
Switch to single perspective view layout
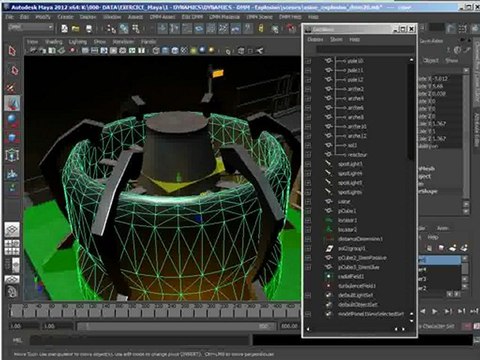click(12, 230)
